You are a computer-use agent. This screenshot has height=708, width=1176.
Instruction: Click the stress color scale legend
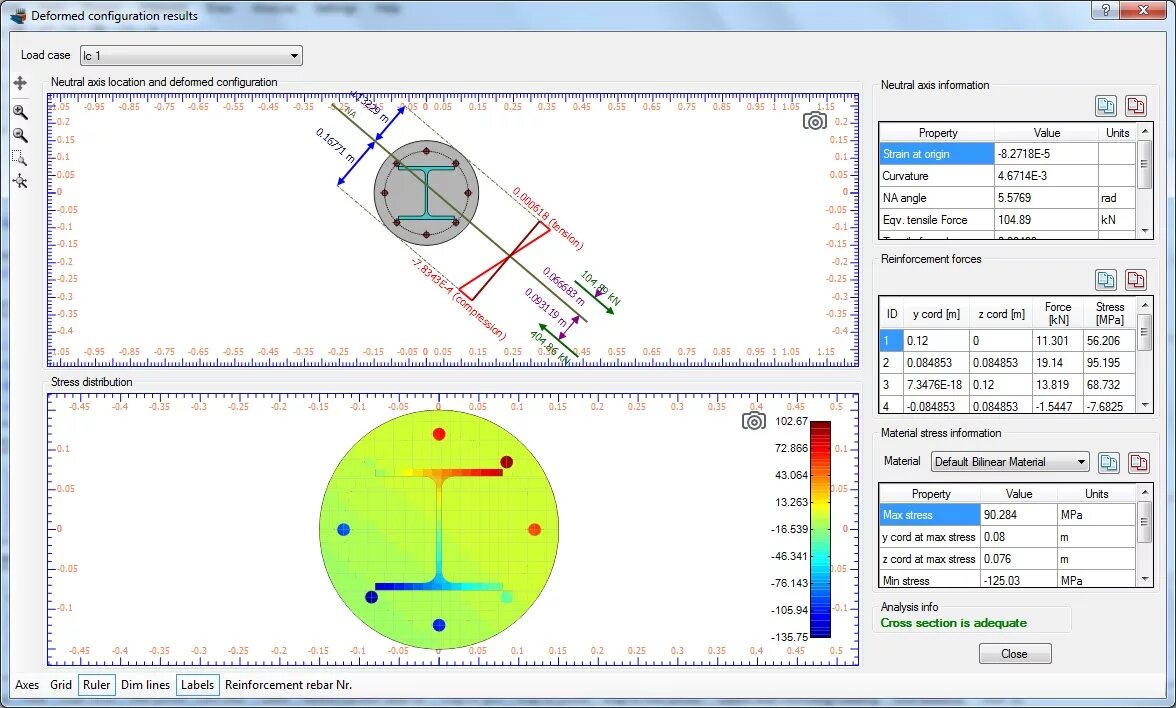(x=820, y=529)
